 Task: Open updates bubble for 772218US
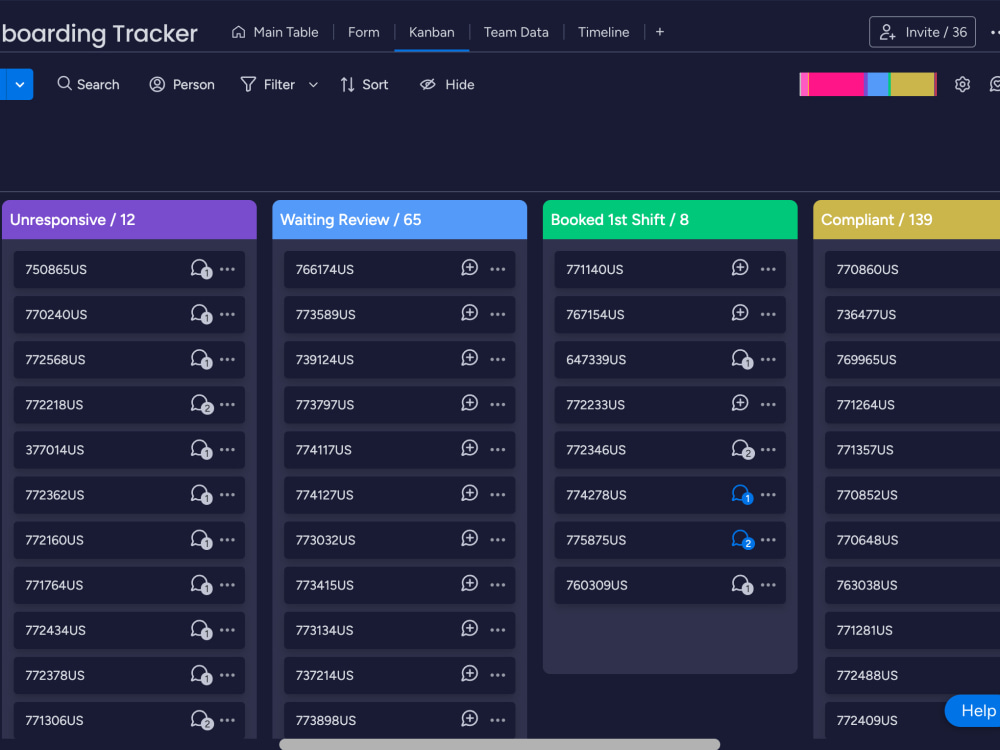[x=201, y=404]
